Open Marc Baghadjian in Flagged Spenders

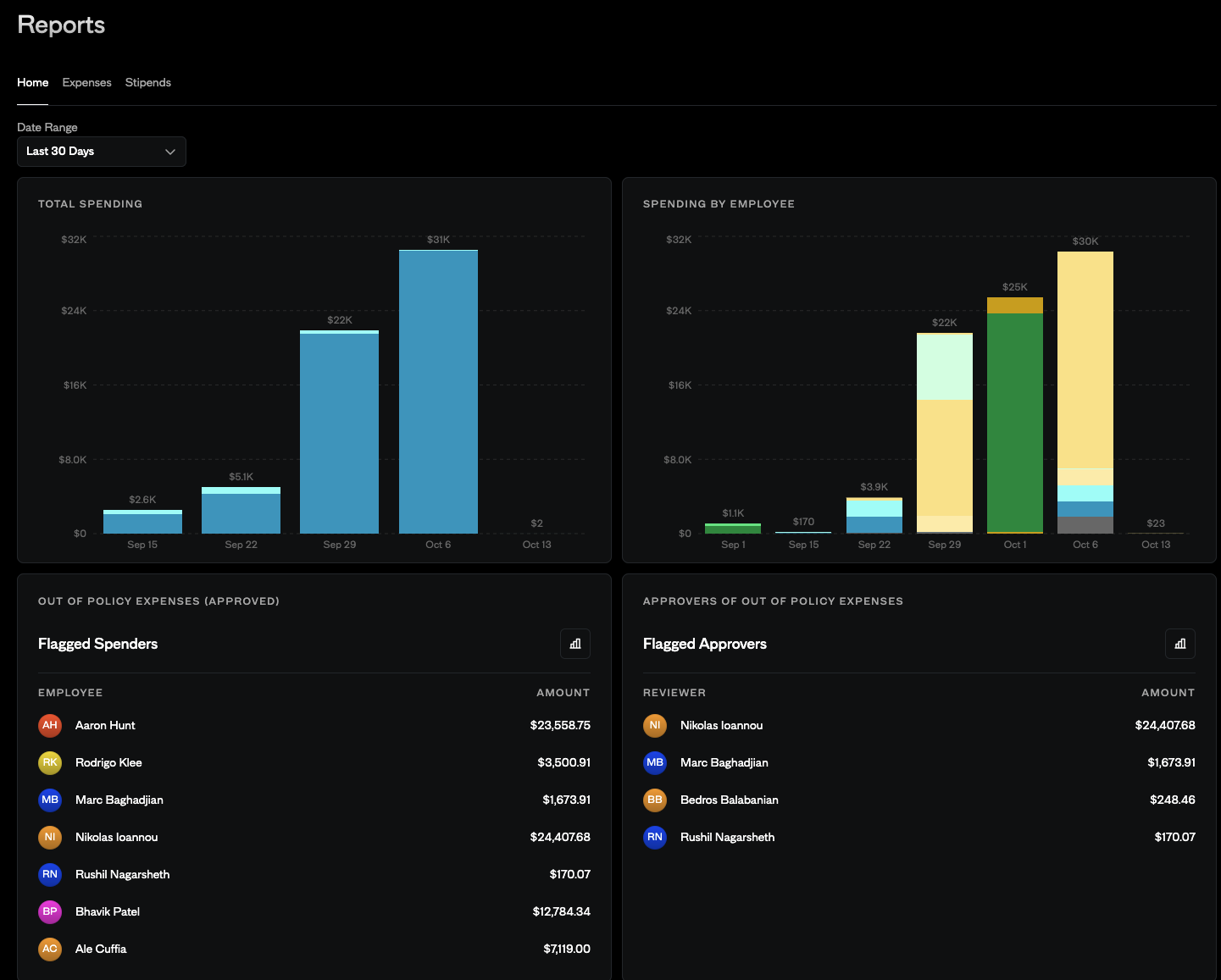click(x=119, y=800)
